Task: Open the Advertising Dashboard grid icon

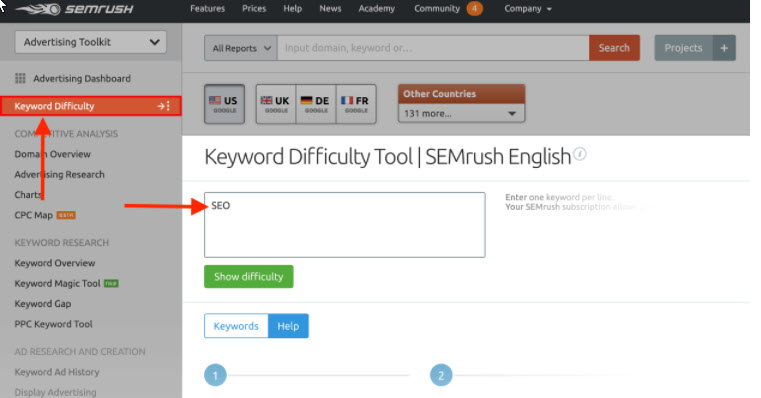Action: 20,78
